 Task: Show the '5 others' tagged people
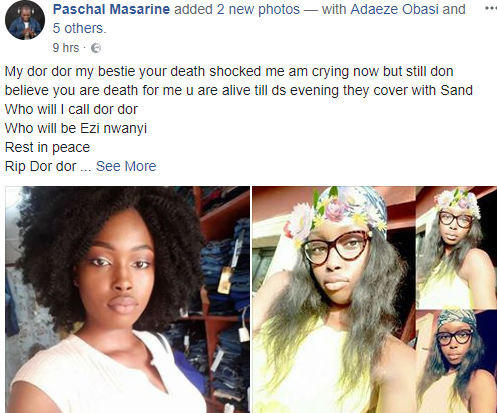click(x=79, y=28)
